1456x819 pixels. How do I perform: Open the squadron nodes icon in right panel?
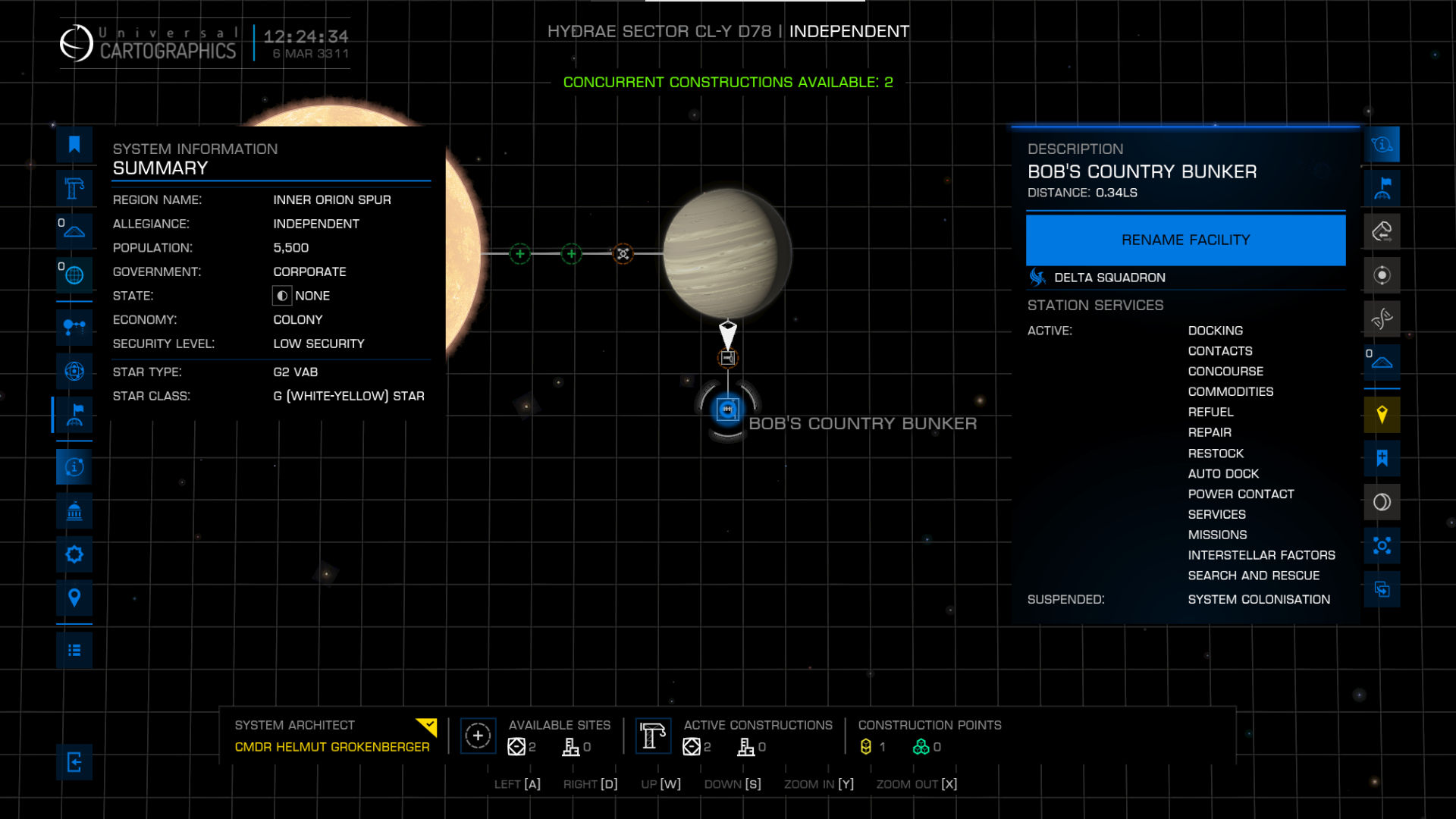[x=1382, y=545]
